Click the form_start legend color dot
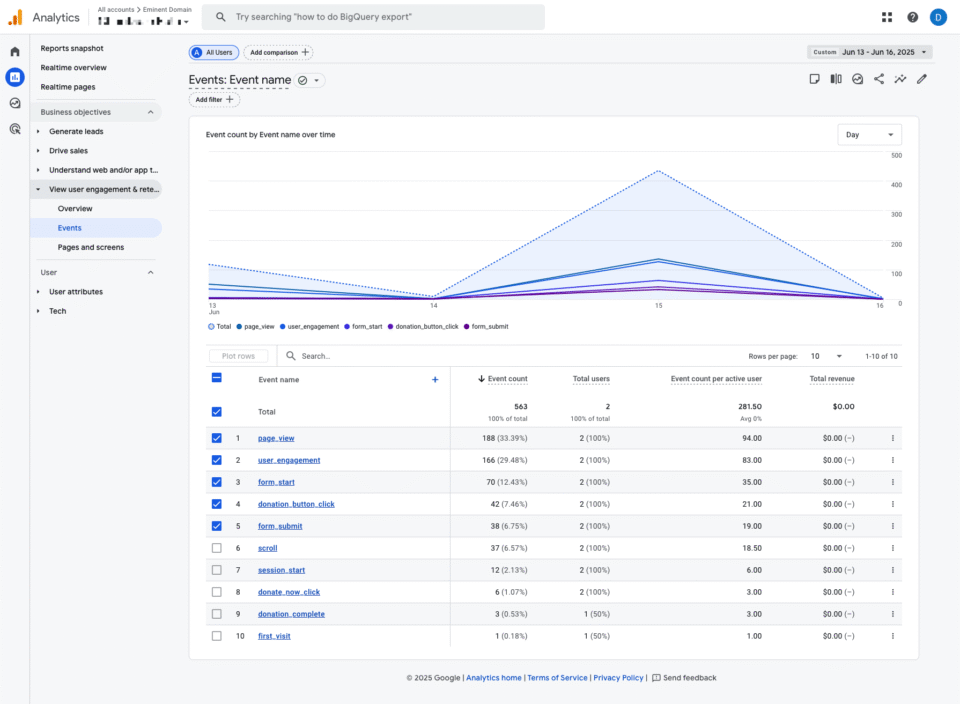Screen dimensions: 960x704 point(347,327)
